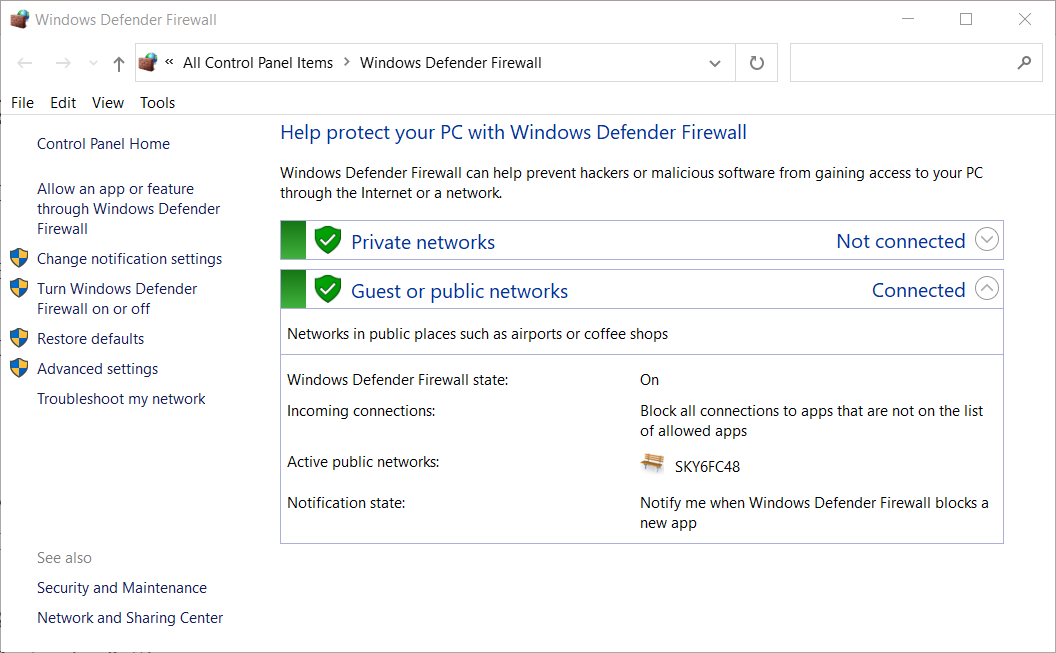The image size is (1056, 653).
Task: Click the SKY6FC48 network bench icon
Action: (652, 463)
